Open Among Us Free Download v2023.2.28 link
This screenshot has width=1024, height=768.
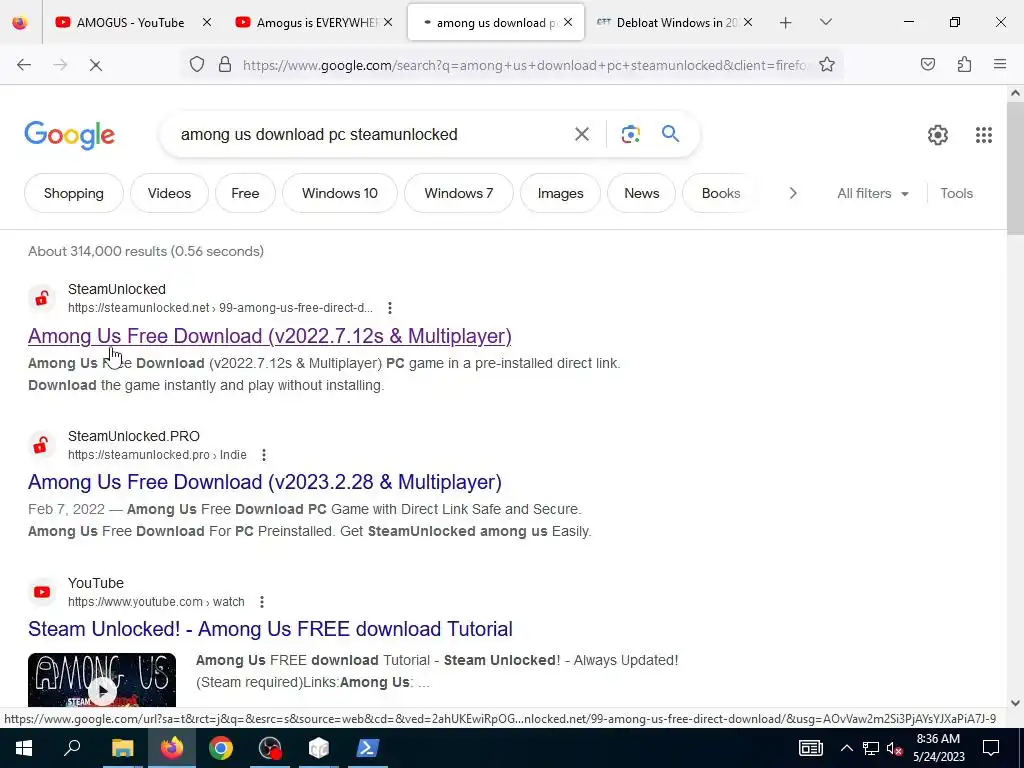tap(264, 482)
